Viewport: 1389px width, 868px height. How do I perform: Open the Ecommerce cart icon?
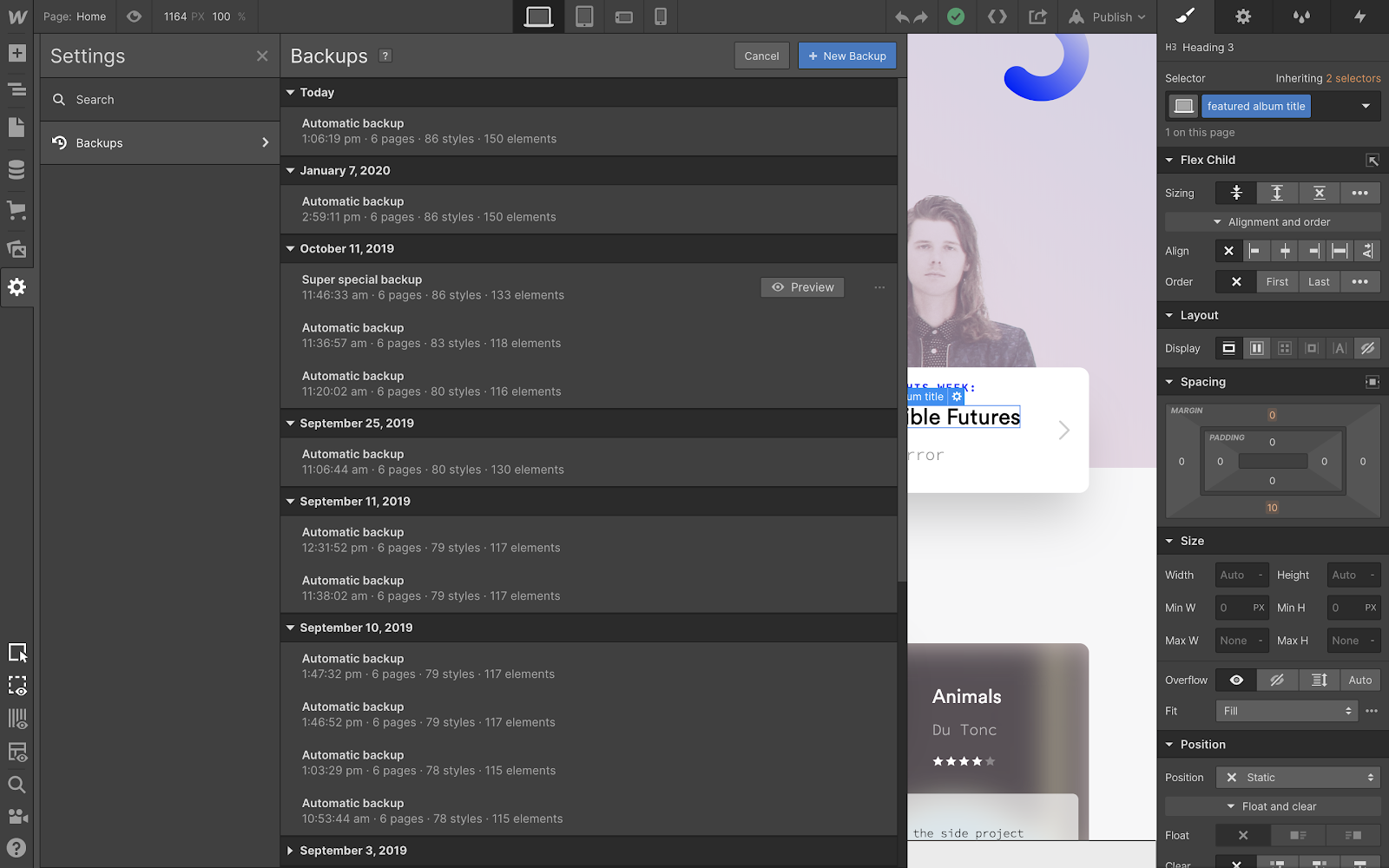[x=16, y=210]
